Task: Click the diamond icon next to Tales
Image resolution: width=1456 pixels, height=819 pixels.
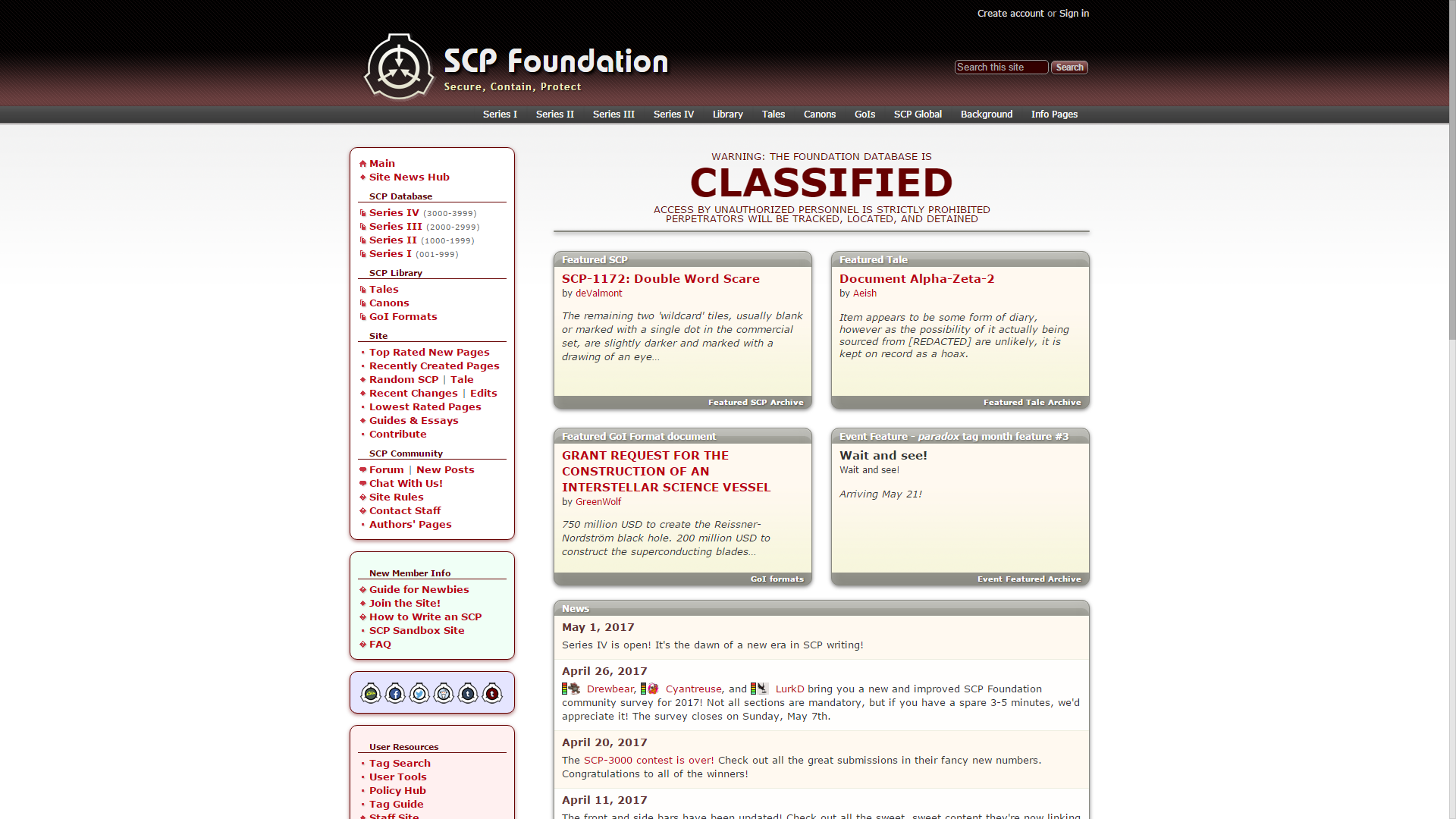Action: pos(363,289)
